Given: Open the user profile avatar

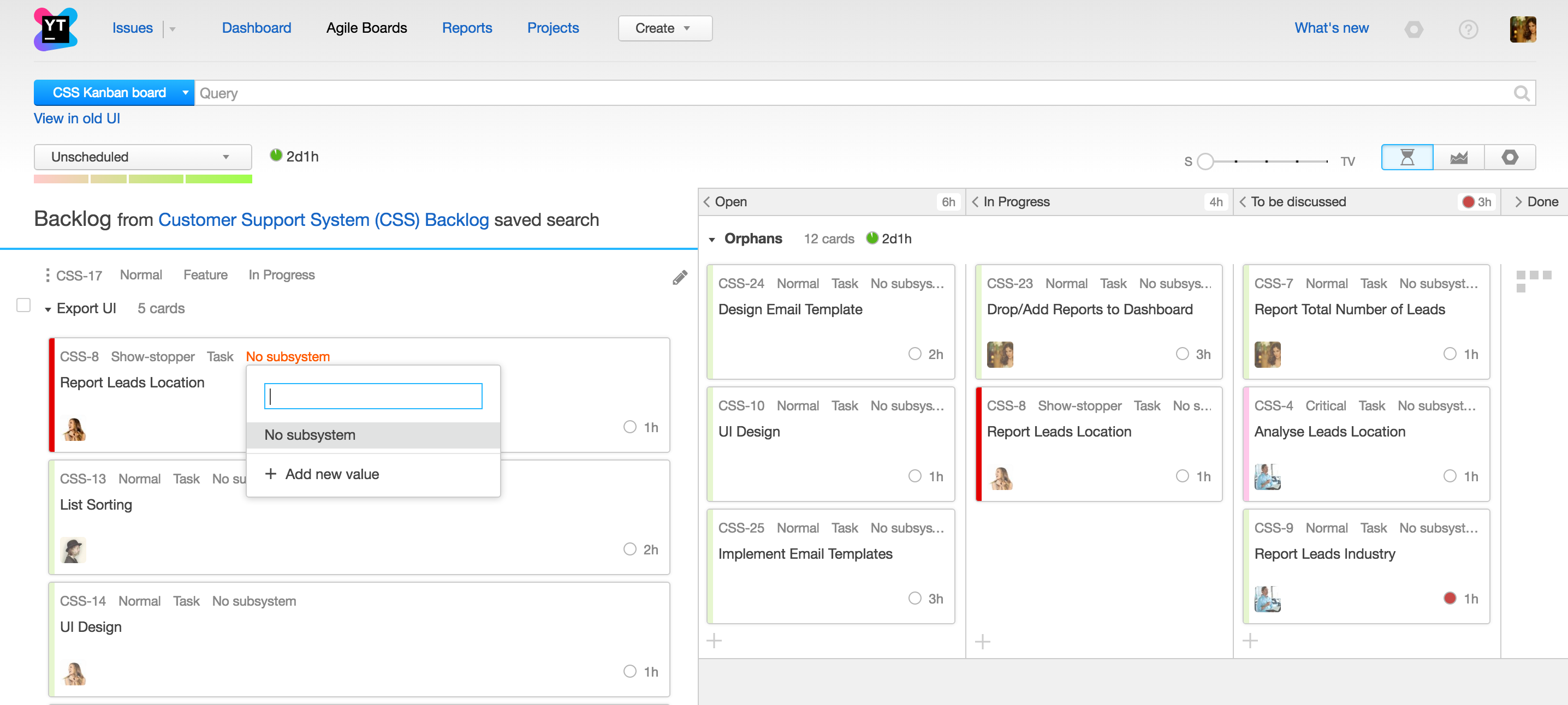Looking at the screenshot, I should [x=1522, y=28].
